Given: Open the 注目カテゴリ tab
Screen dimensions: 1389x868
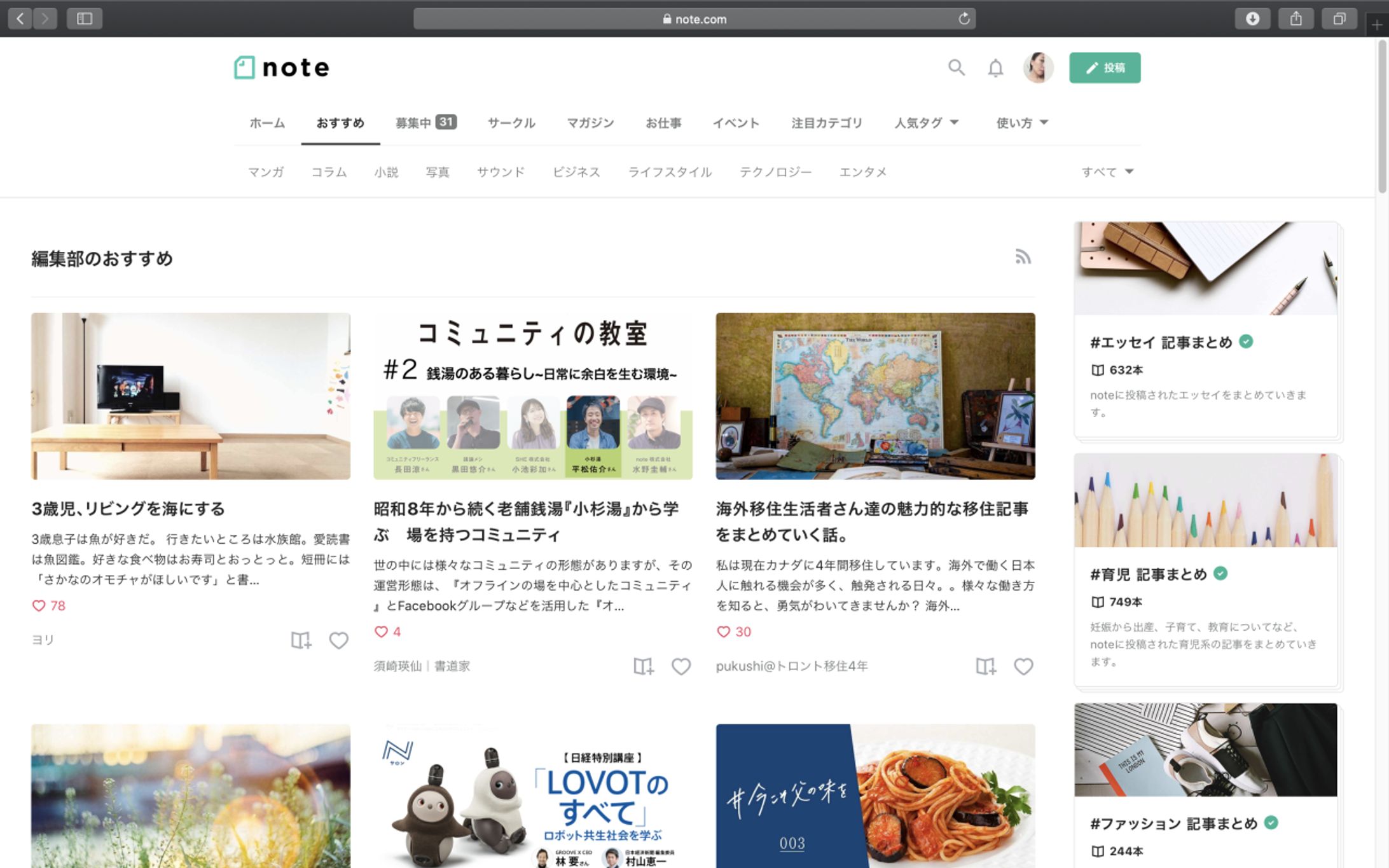Looking at the screenshot, I should (827, 123).
